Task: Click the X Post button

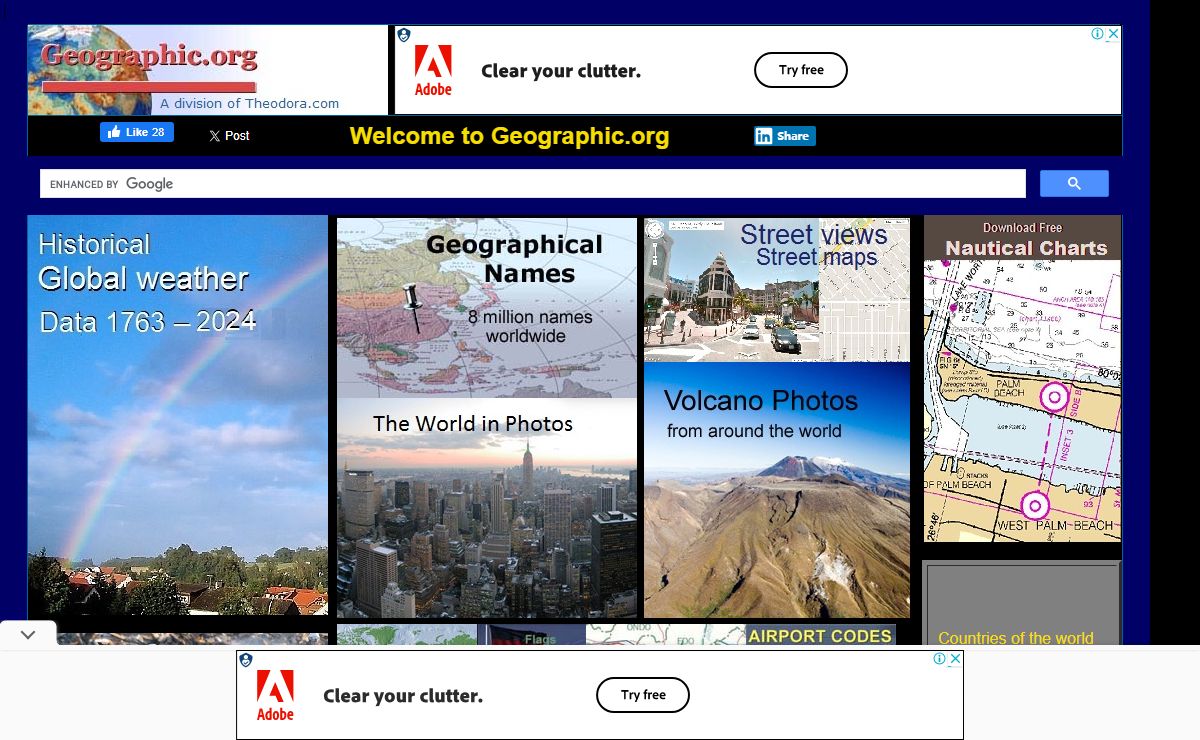Action: (x=229, y=135)
